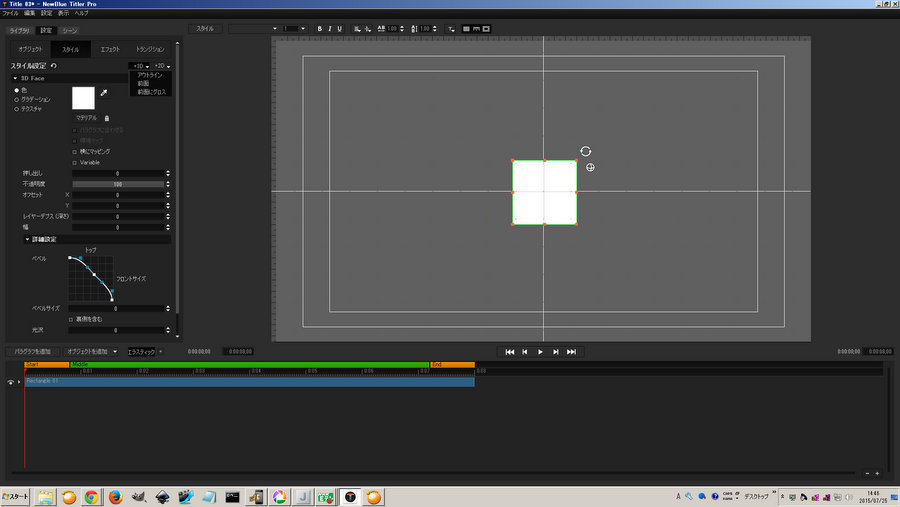Open the ヘルプ menu
Image resolution: width=900 pixels, height=507 pixels.
[x=82, y=13]
